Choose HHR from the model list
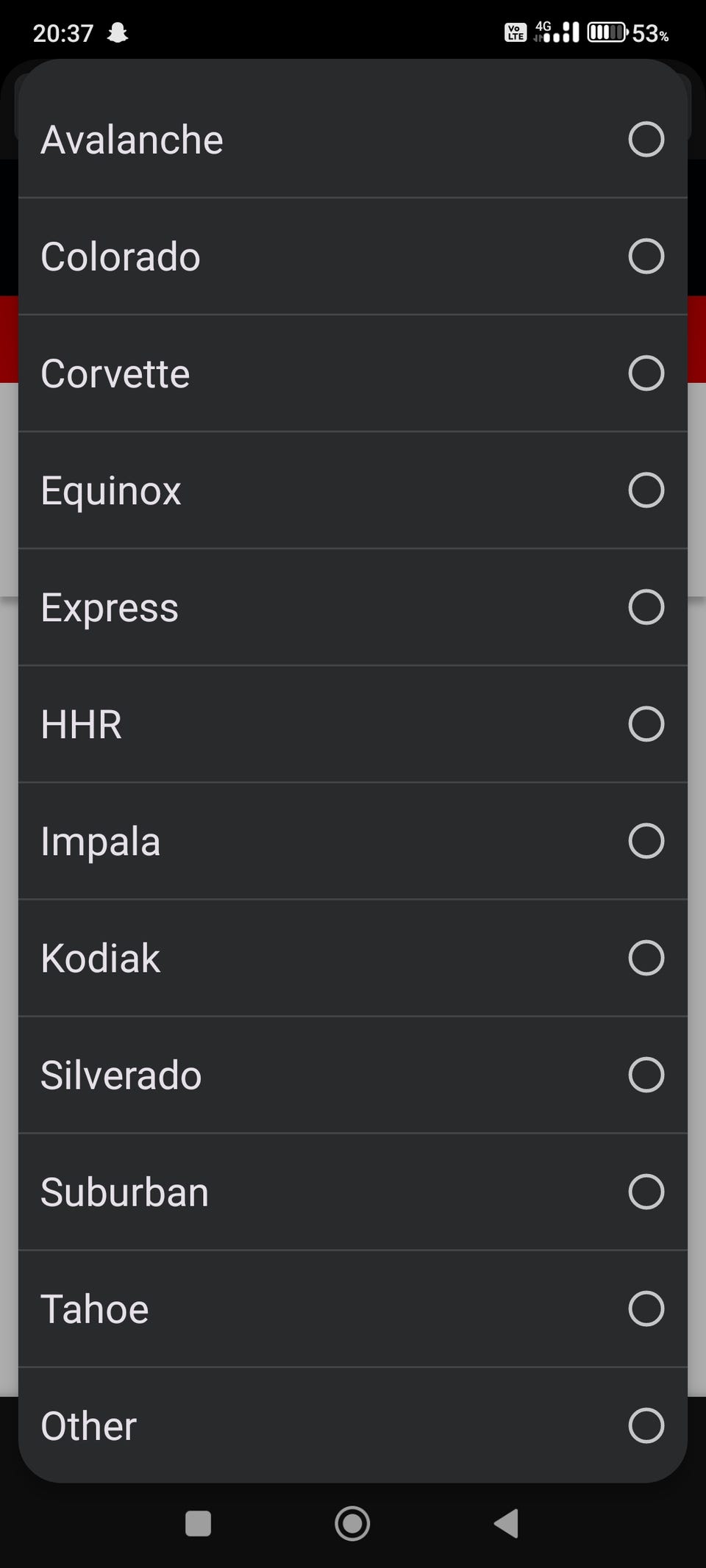This screenshot has width=706, height=1568. pos(82,725)
